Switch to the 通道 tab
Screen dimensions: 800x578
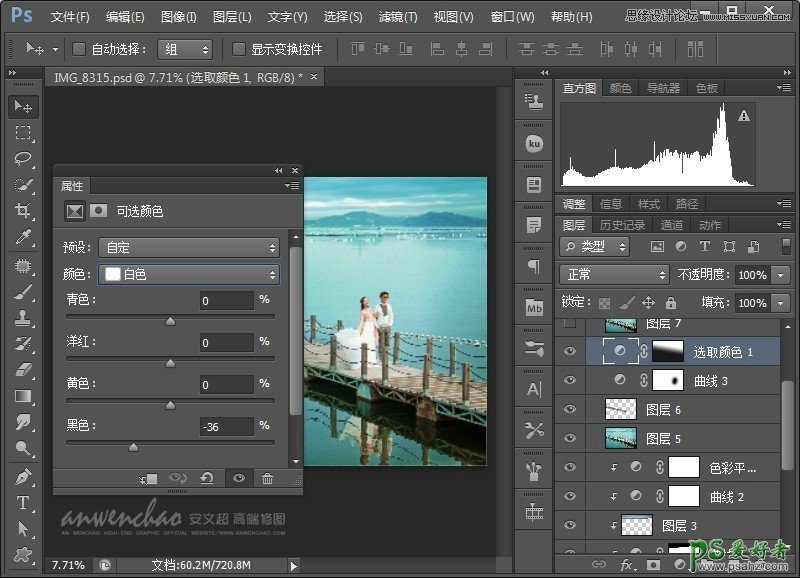tap(672, 225)
